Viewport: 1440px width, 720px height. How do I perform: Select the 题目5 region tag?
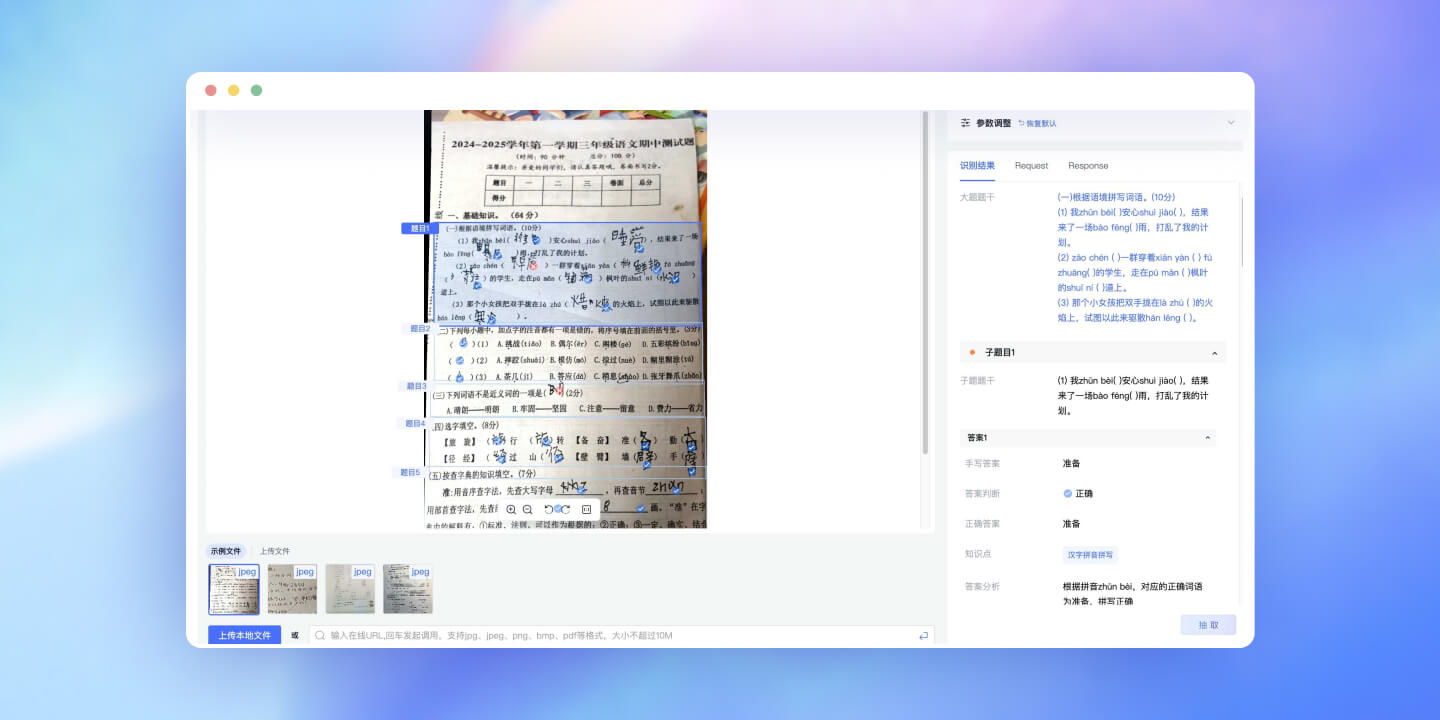(x=410, y=472)
